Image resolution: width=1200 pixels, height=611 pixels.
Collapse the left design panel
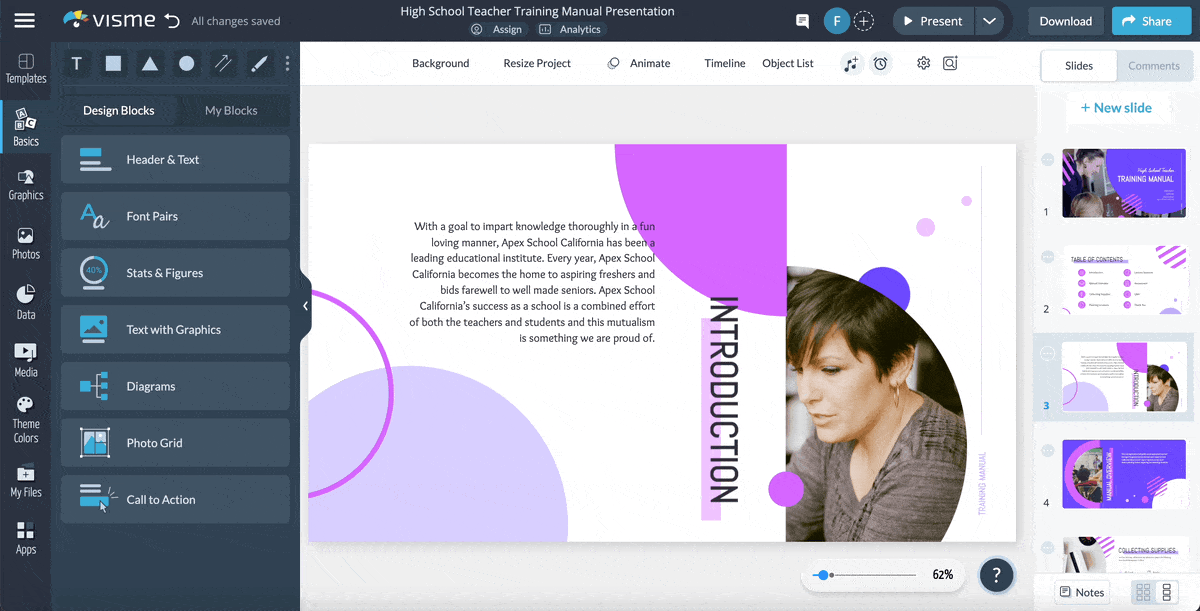tap(305, 306)
